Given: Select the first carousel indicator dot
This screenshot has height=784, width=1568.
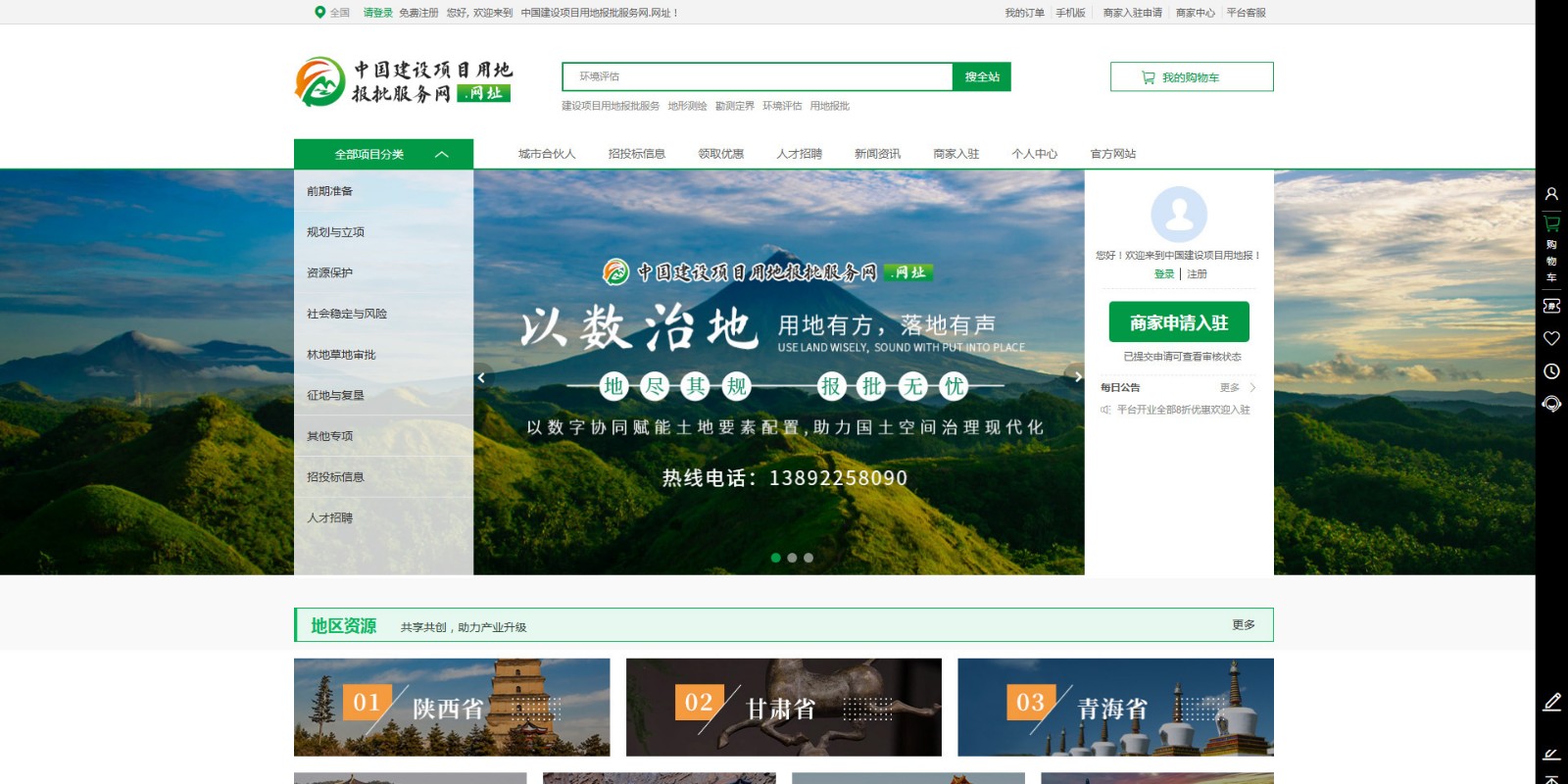Looking at the screenshot, I should pyautogui.click(x=776, y=558).
